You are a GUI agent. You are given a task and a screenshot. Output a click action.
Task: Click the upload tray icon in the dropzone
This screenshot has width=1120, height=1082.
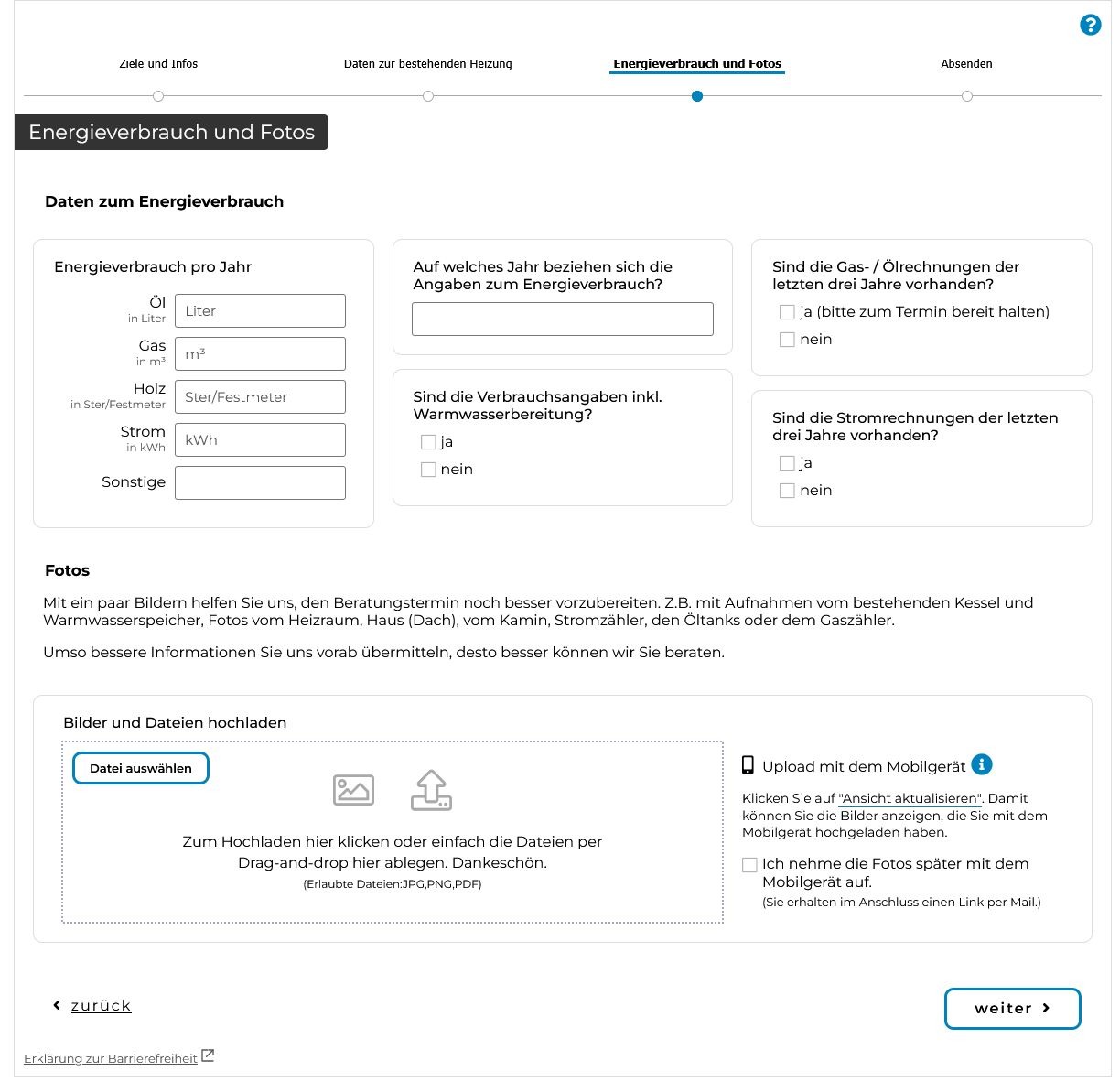click(431, 789)
